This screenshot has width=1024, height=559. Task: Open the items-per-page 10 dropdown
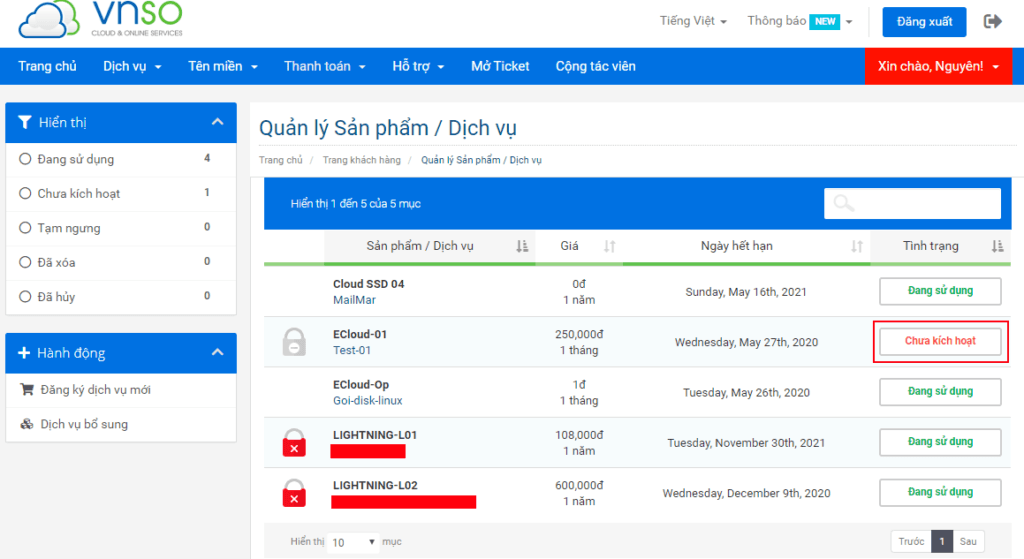point(353,542)
